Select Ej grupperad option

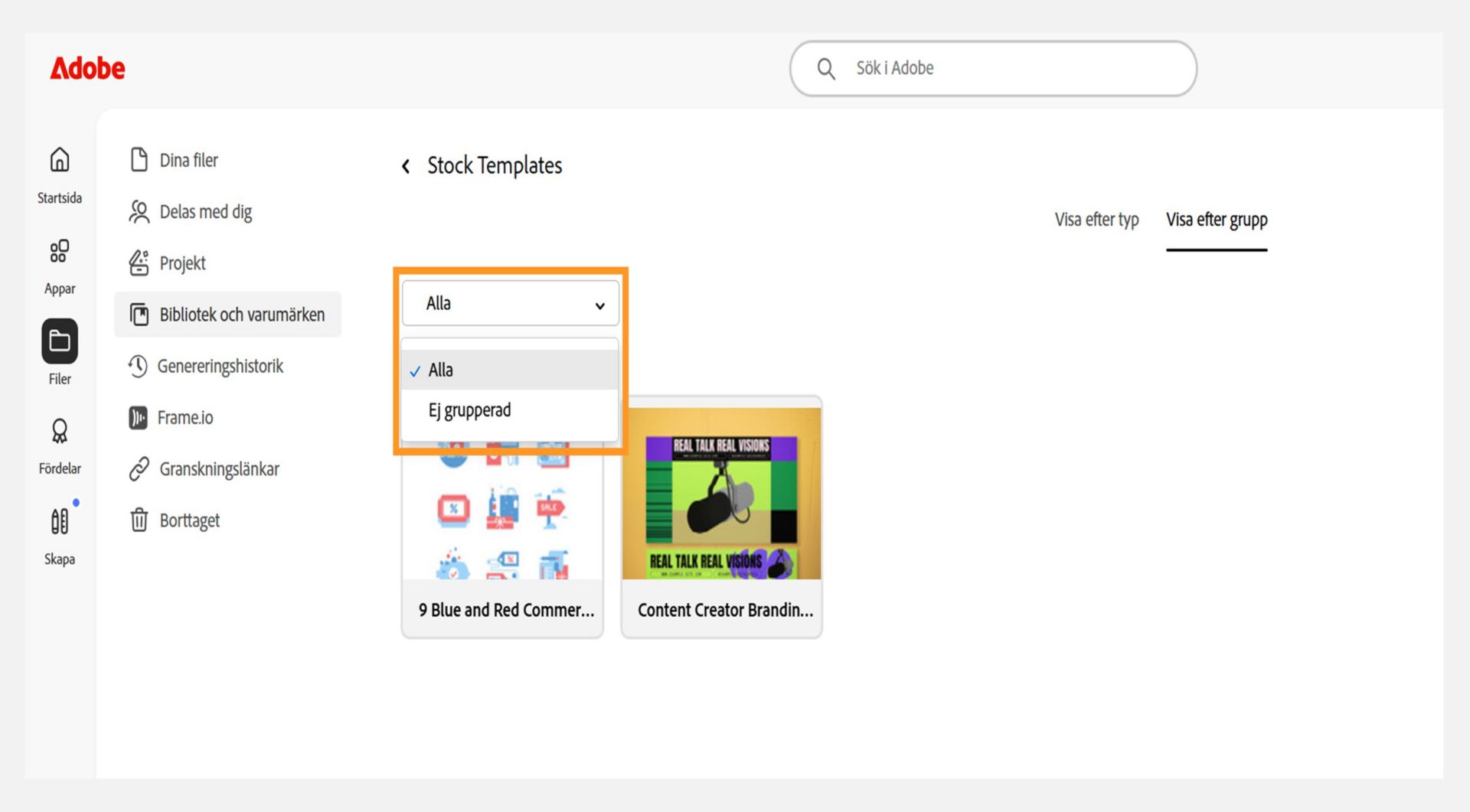tap(510, 411)
